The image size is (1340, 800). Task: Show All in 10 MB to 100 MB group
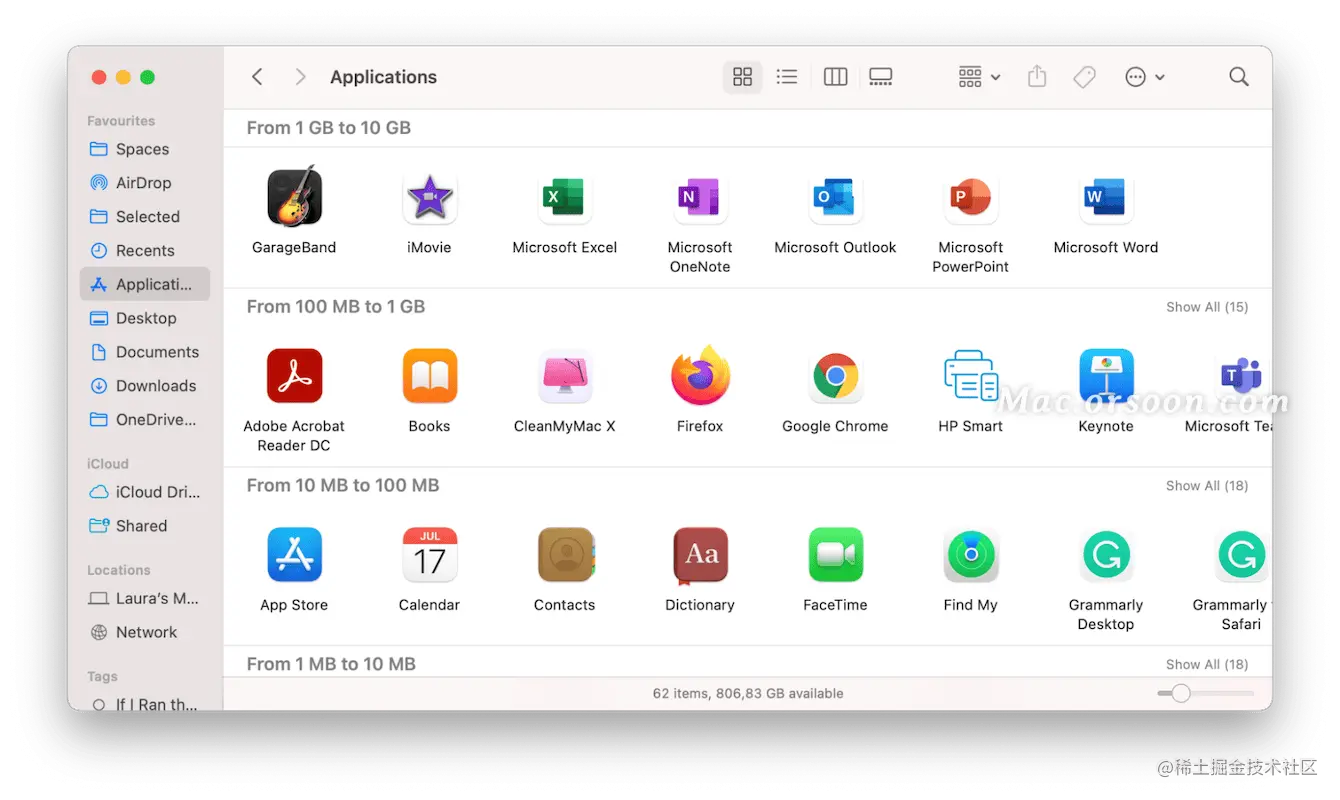coord(1207,486)
